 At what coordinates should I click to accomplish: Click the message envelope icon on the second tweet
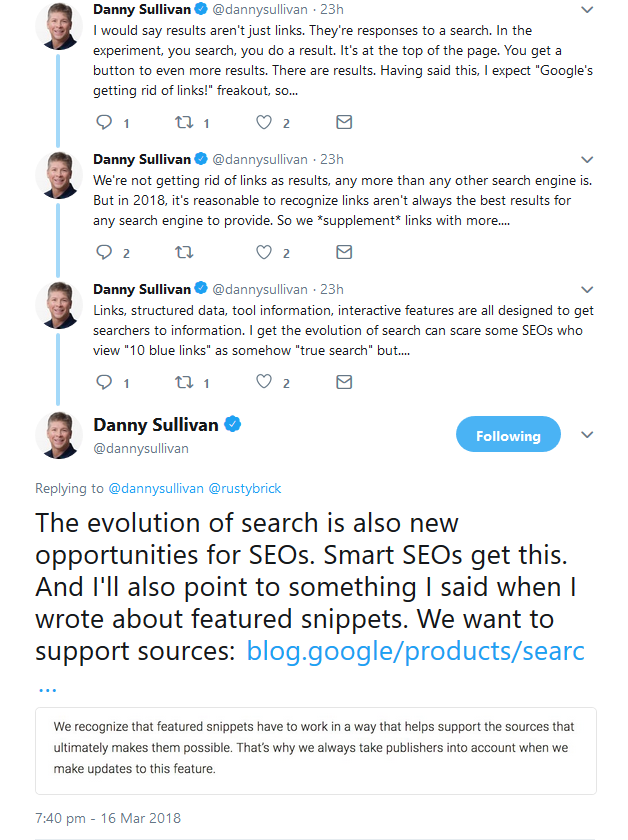344,252
